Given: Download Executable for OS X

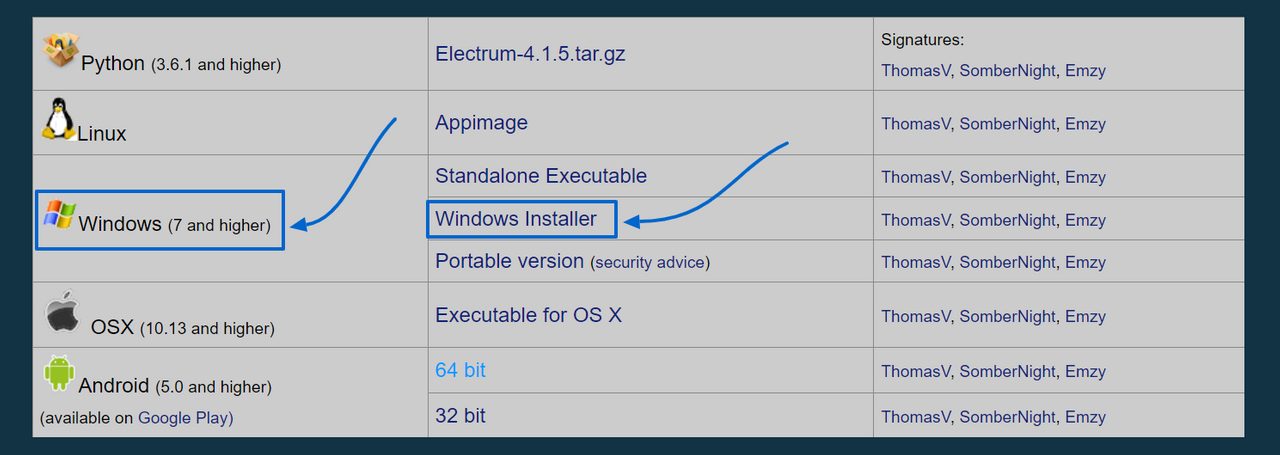Looking at the screenshot, I should pos(528,315).
